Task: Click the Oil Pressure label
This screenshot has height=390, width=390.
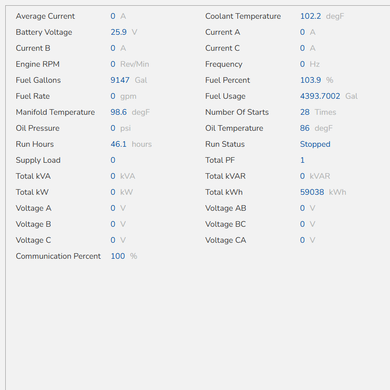Action: coord(38,128)
